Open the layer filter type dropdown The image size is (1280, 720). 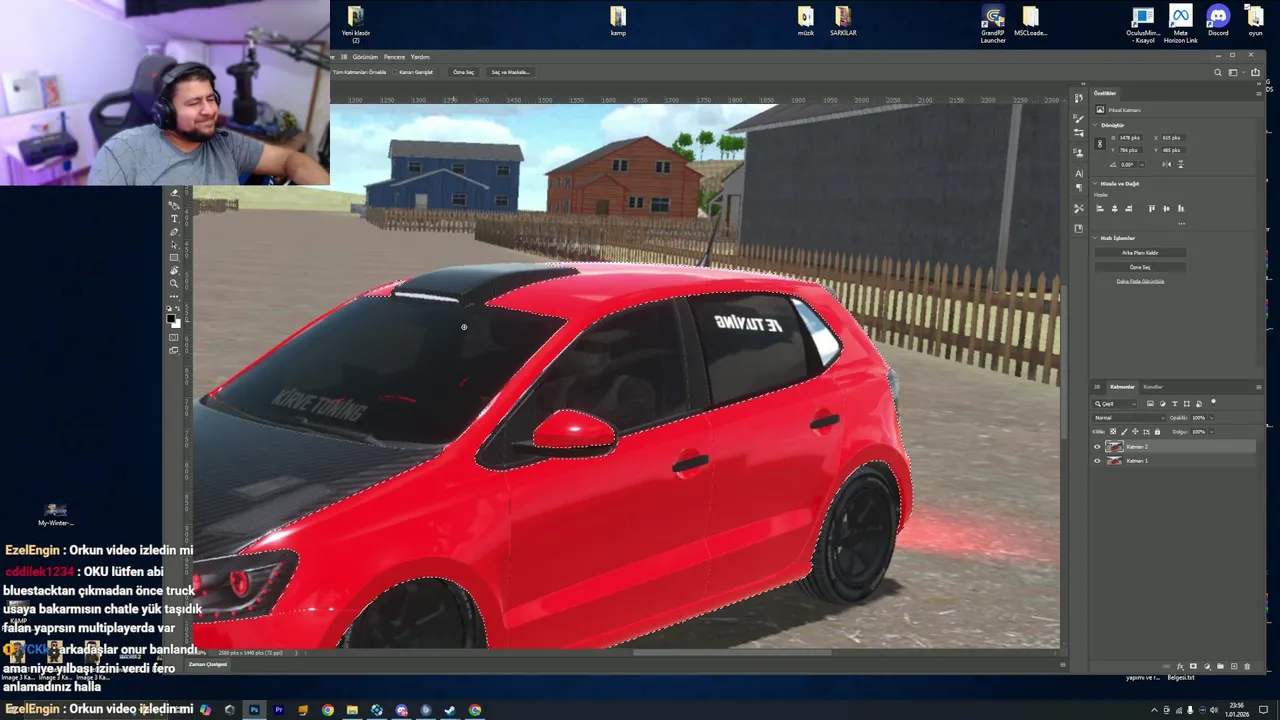click(1114, 404)
